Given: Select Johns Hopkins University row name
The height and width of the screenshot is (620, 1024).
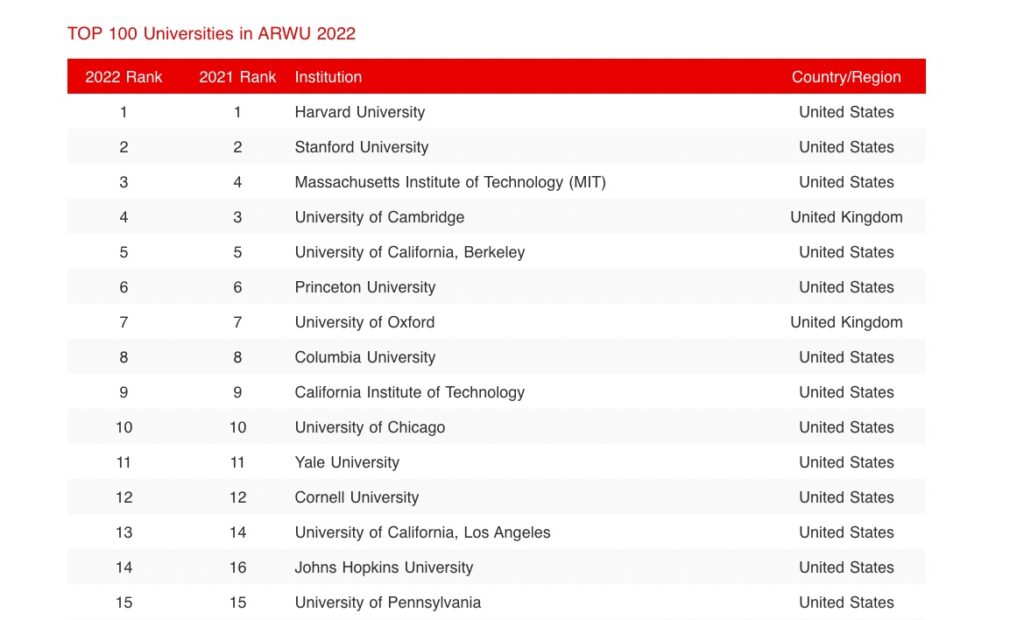Looking at the screenshot, I should (x=384, y=568).
